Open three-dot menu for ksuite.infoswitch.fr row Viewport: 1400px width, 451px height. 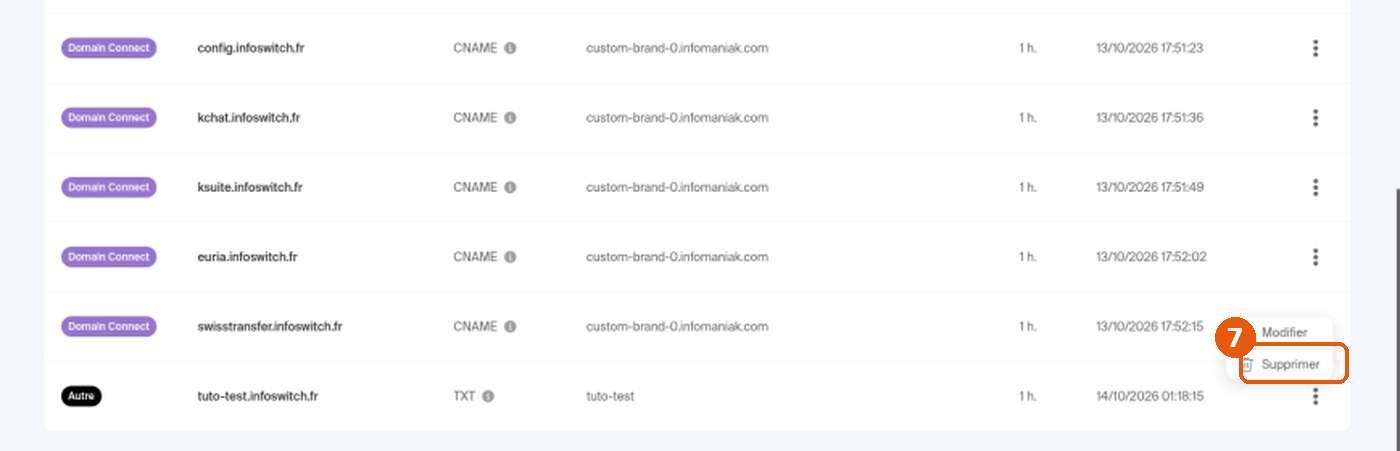click(1315, 187)
